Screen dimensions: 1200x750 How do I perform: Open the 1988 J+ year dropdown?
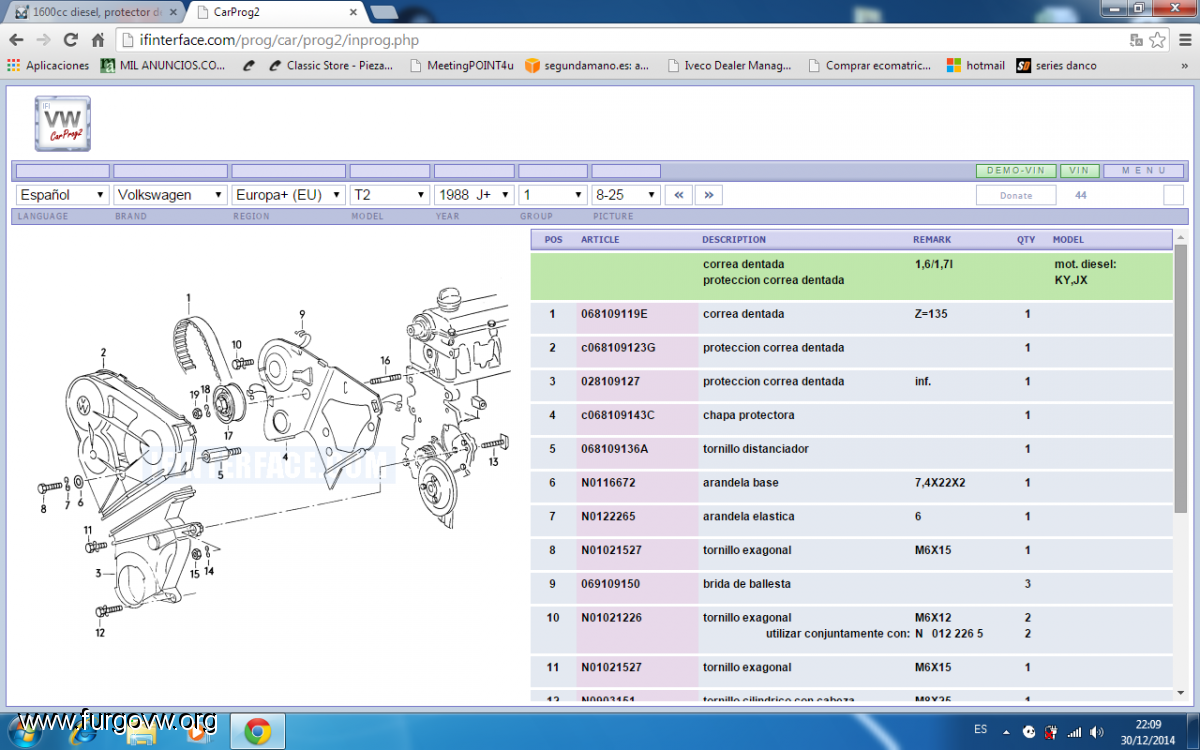click(474, 195)
